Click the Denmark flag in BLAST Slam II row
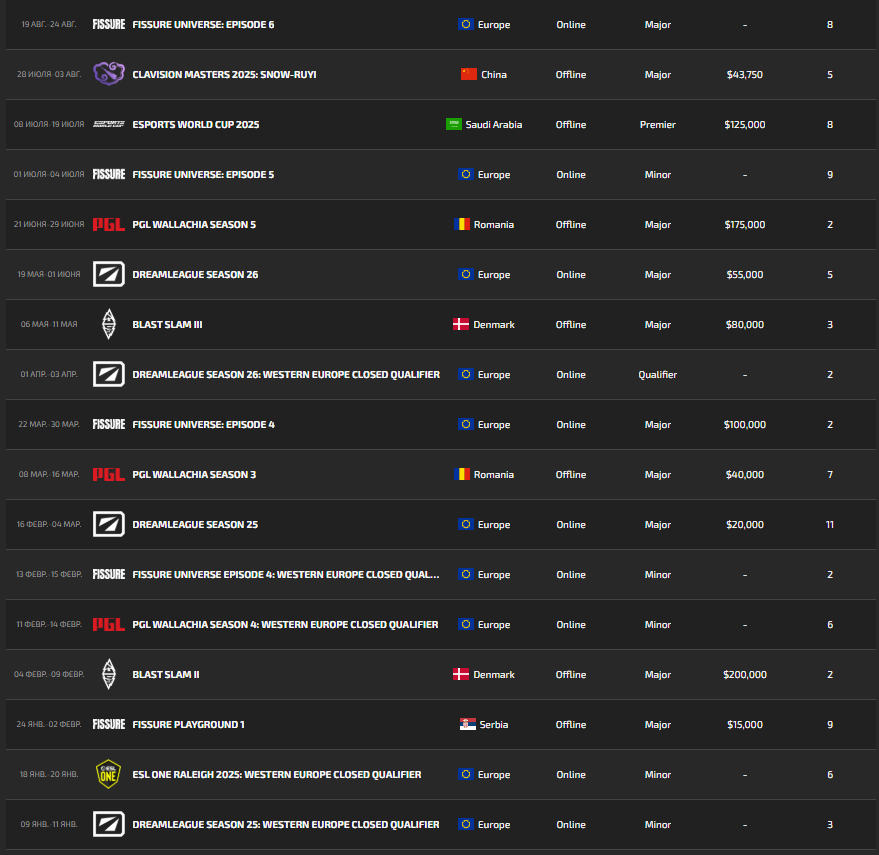The height and width of the screenshot is (855, 879). click(461, 674)
